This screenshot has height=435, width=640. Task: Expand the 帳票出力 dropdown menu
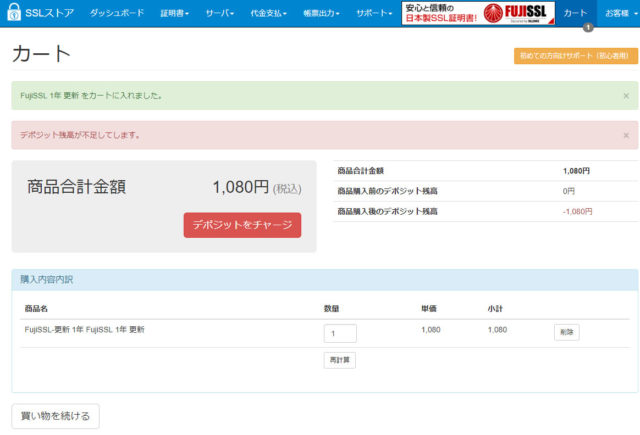pos(321,13)
